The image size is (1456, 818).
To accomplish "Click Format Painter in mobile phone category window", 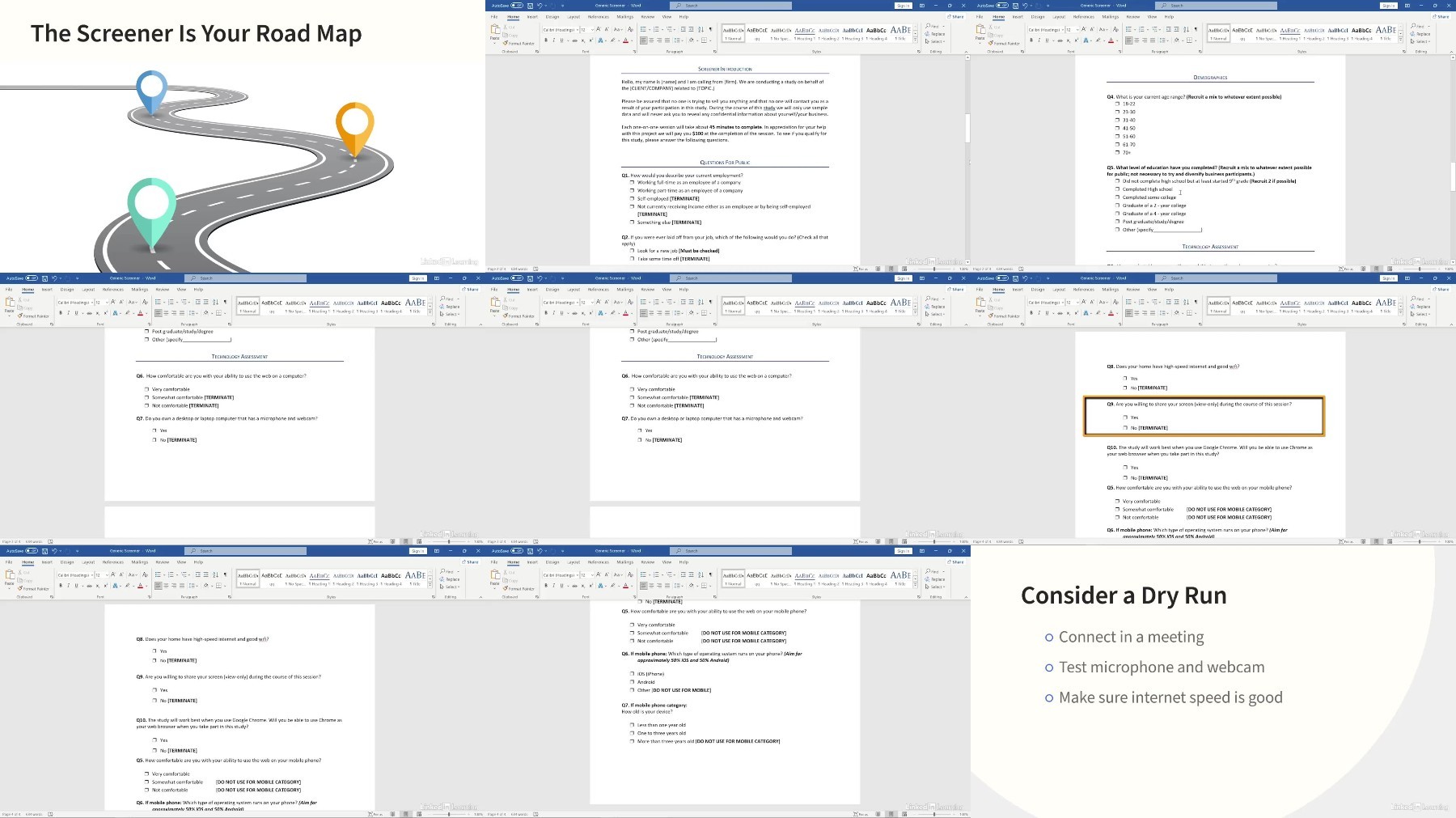I will click(x=518, y=589).
